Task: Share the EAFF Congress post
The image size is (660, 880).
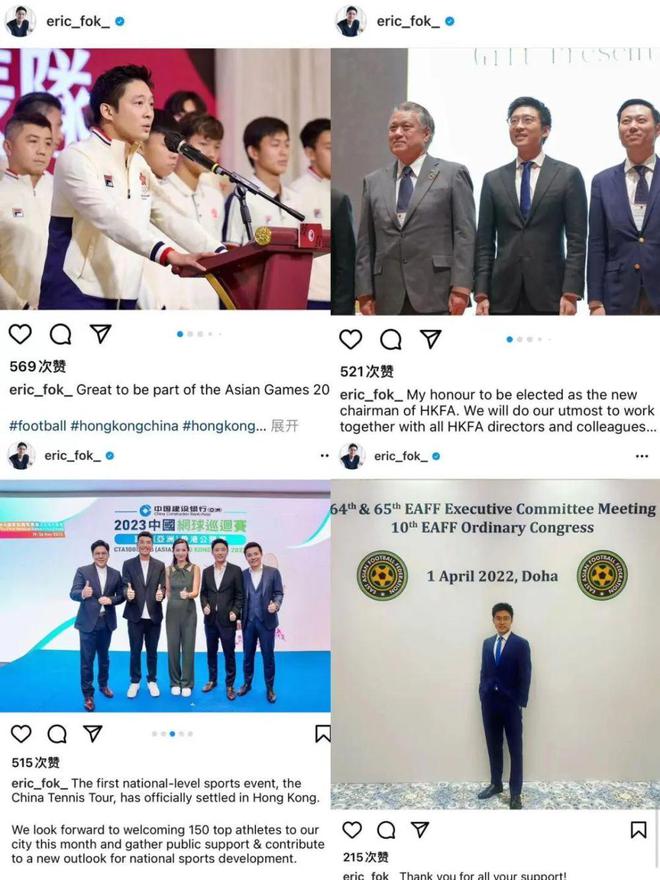Action: tap(420, 829)
